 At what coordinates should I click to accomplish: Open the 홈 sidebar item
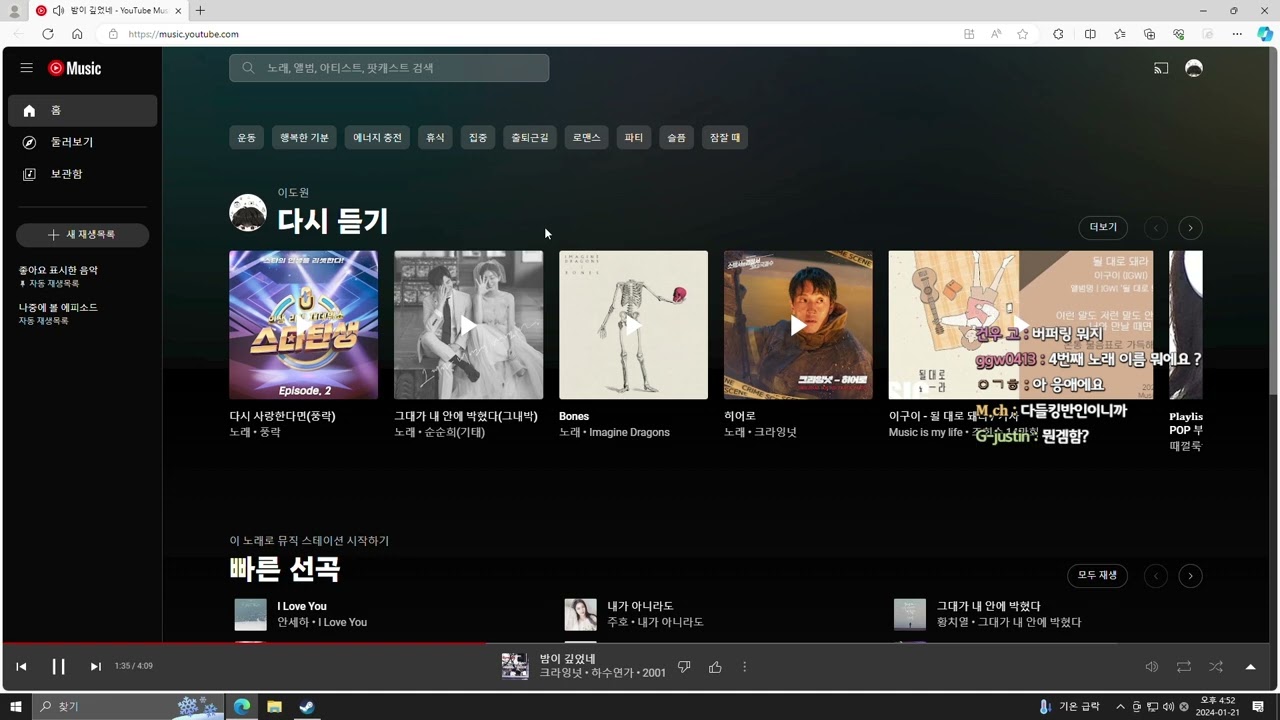pyautogui.click(x=82, y=110)
